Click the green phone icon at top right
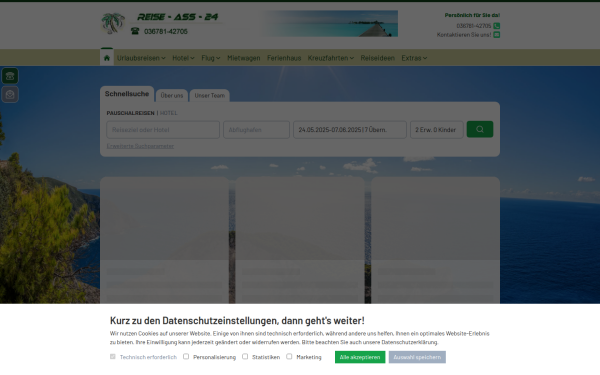Viewport: 600px width, 375px height. [496, 26]
